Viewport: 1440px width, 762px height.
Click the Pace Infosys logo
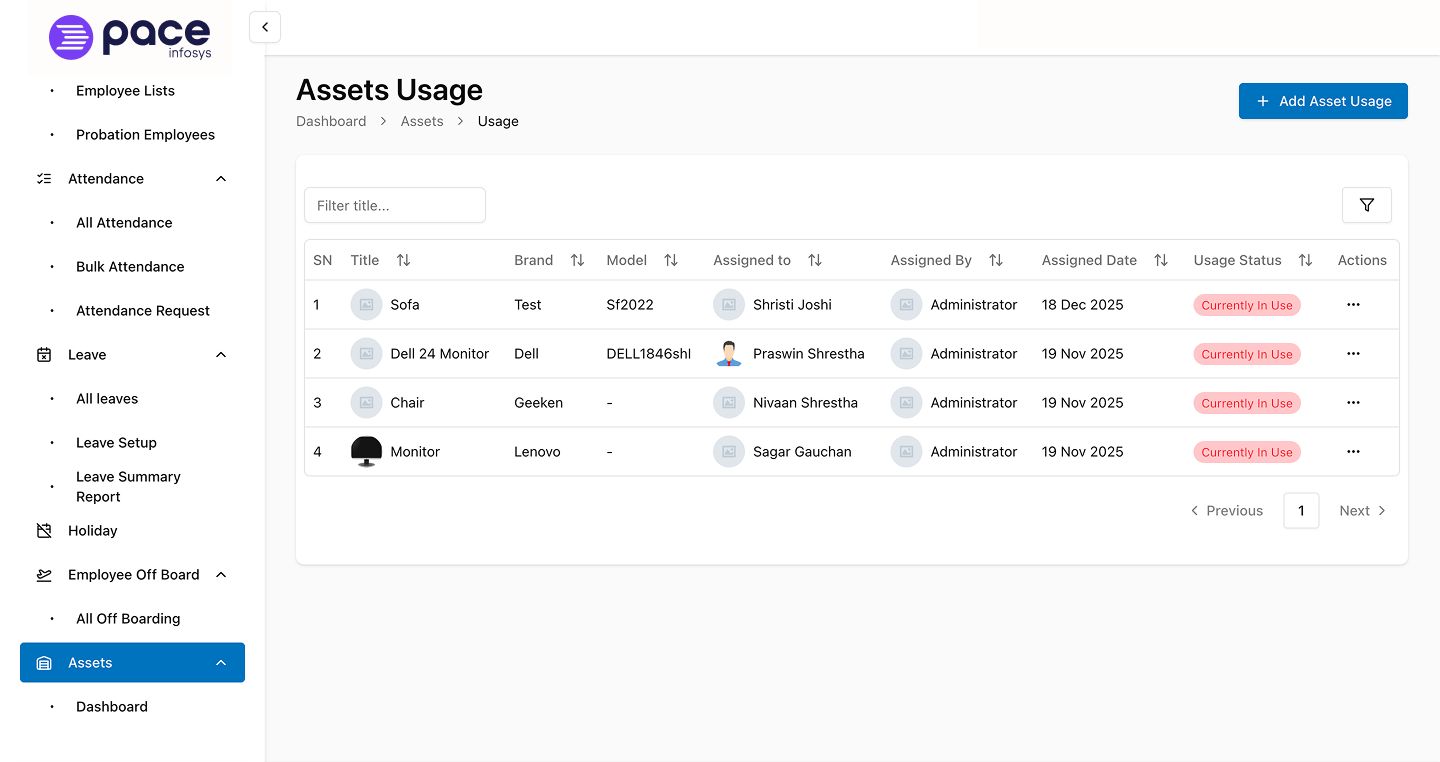[x=131, y=37]
